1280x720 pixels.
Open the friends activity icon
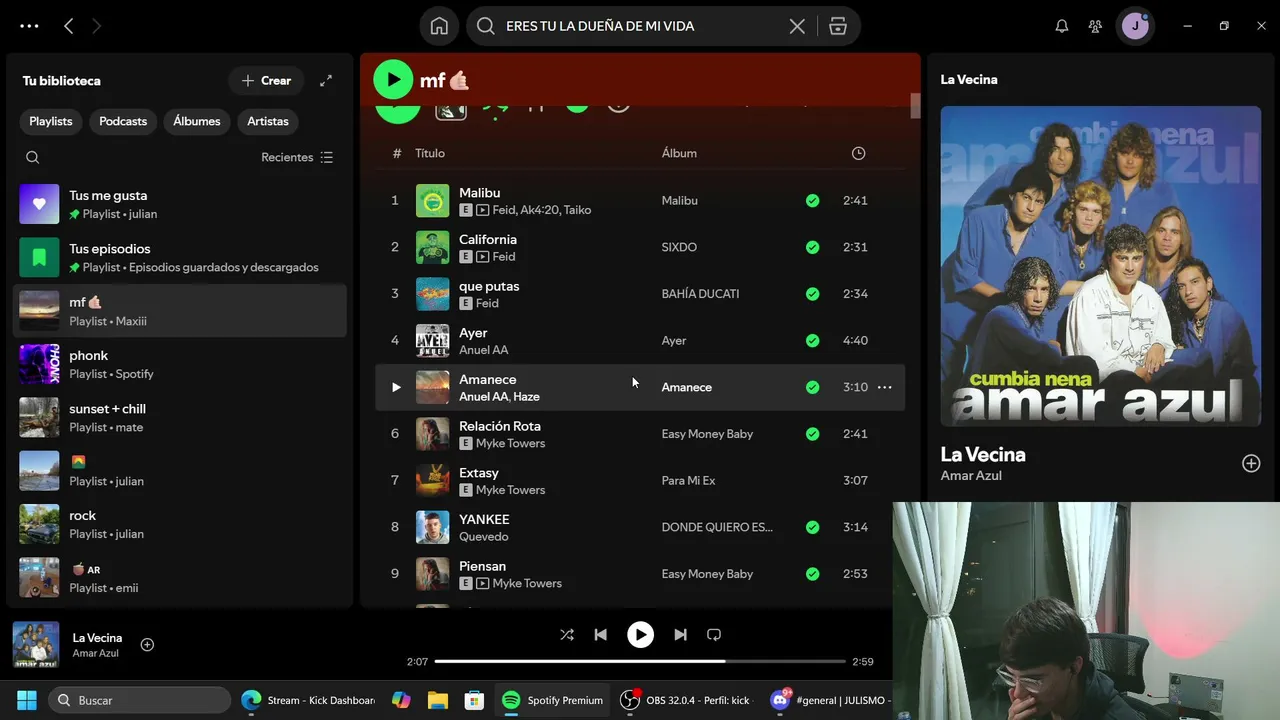[1096, 26]
